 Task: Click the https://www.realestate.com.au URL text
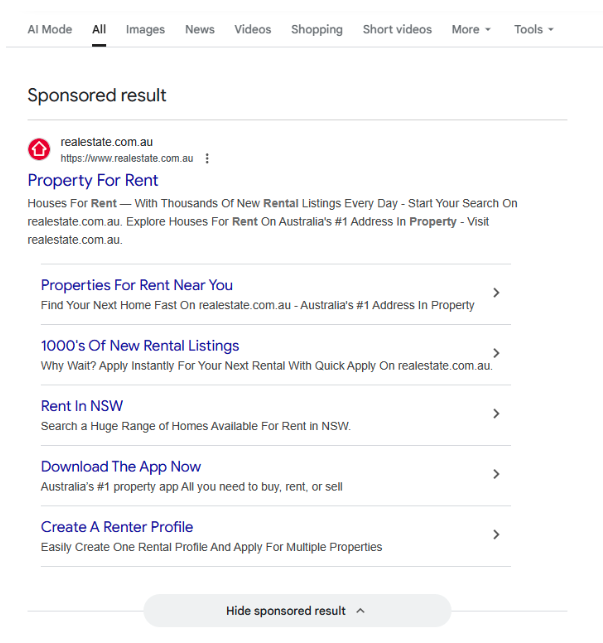(x=127, y=158)
